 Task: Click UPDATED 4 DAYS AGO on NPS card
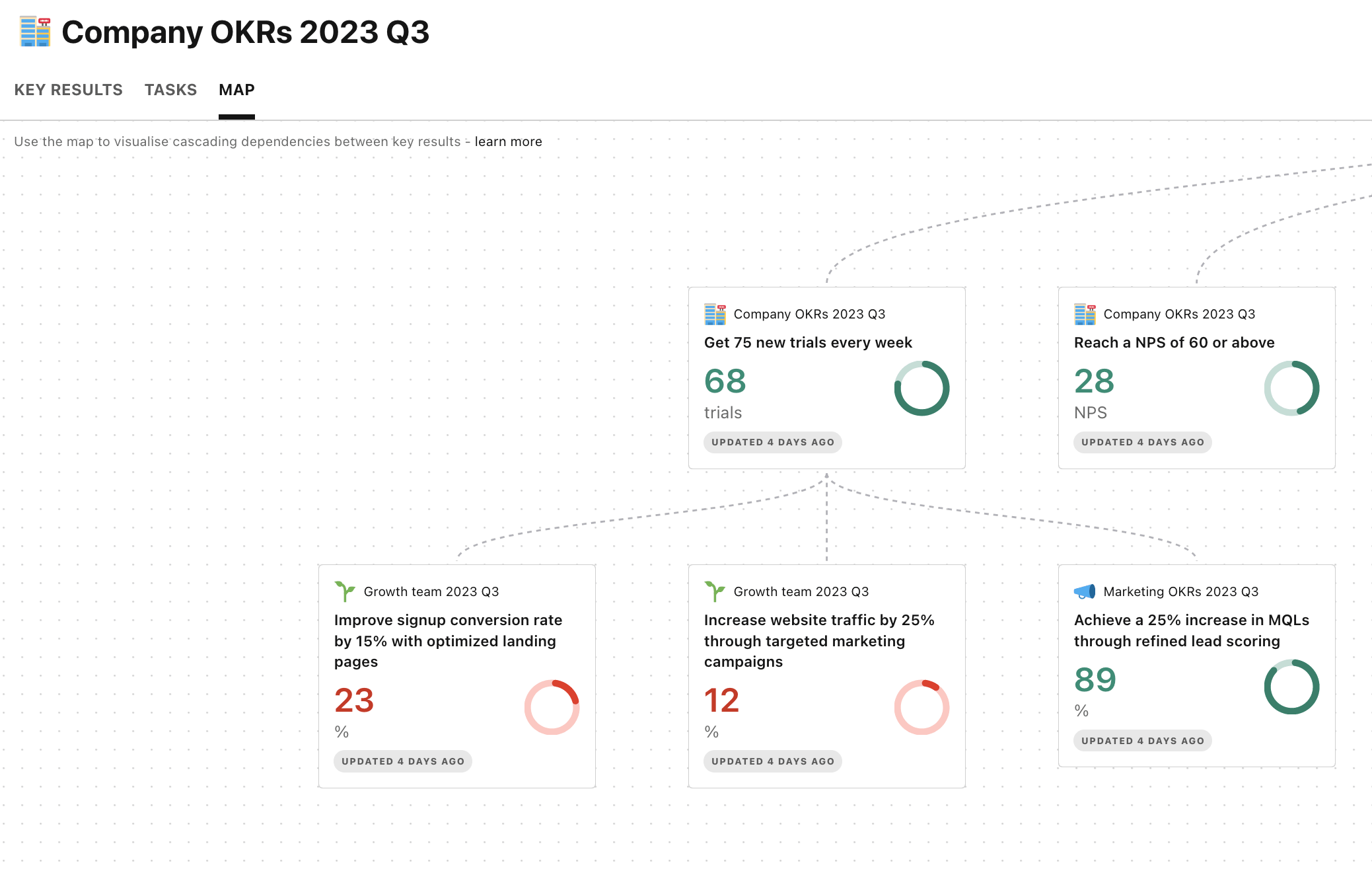pos(1143,442)
